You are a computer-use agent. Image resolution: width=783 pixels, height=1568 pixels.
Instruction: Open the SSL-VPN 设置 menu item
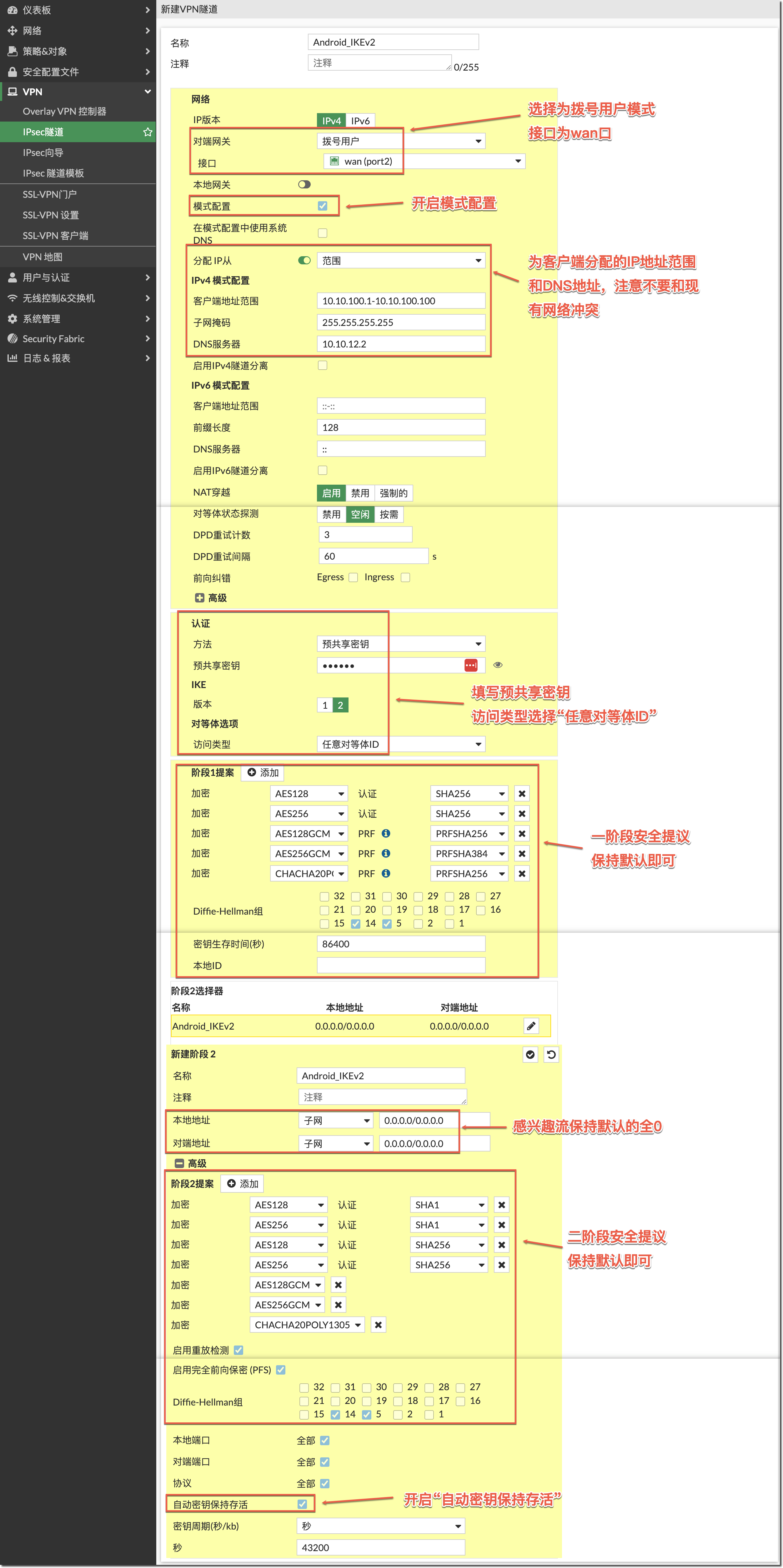coord(51,215)
